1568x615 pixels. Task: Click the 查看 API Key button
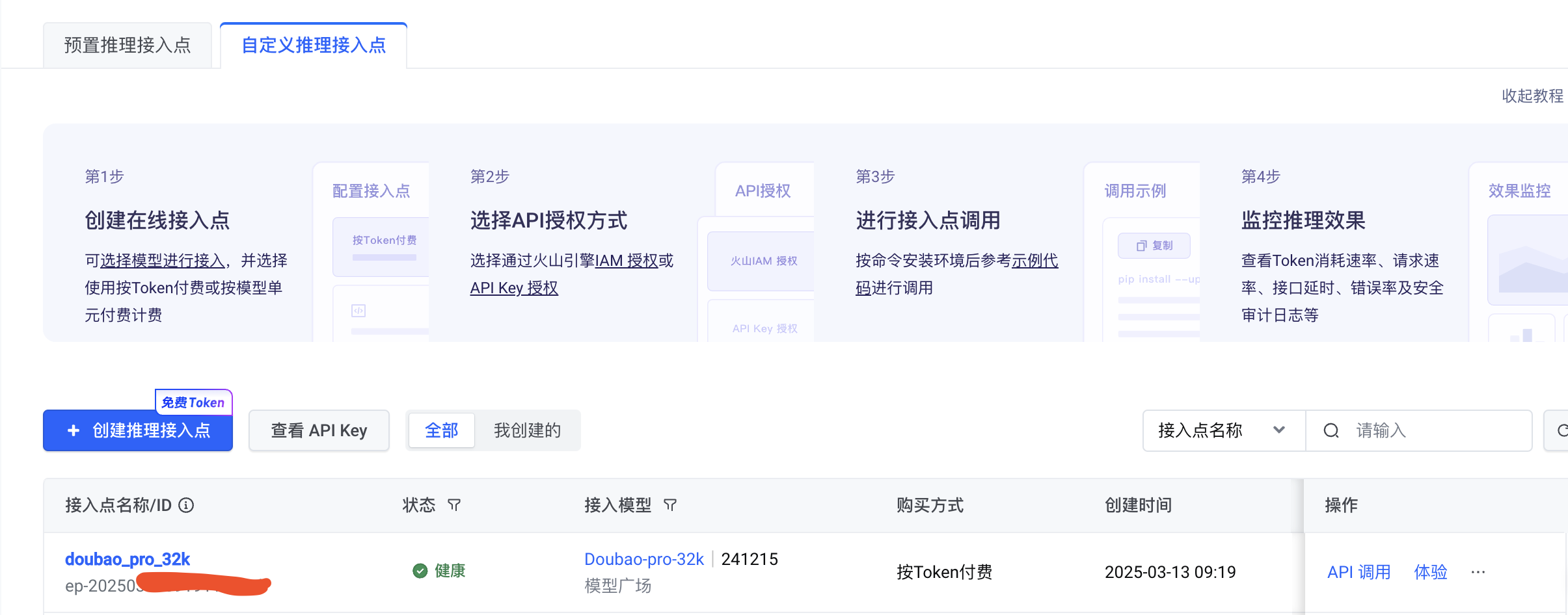pyautogui.click(x=319, y=430)
